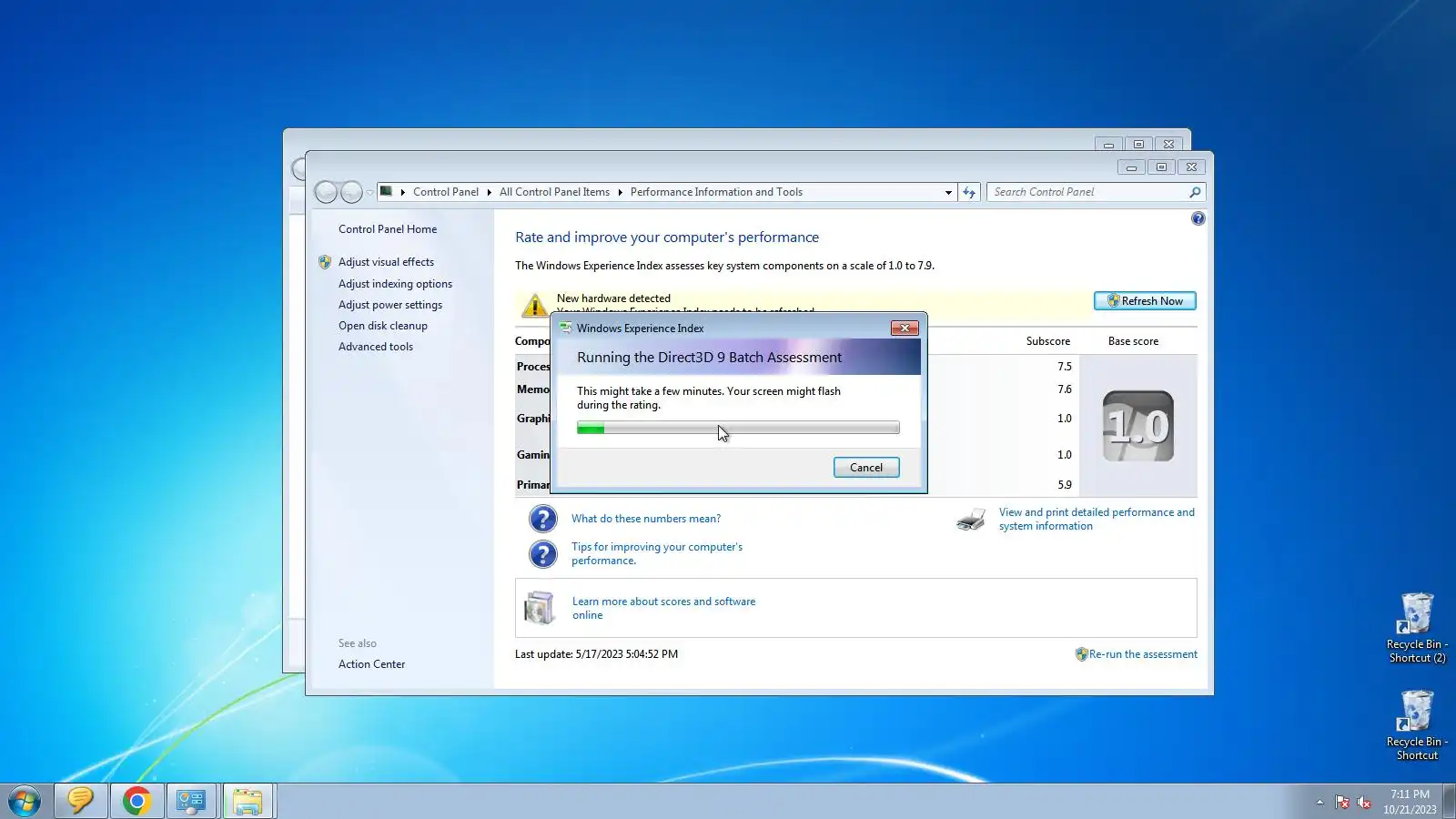Click the green assessment progress bar
1456x819 pixels.
tap(738, 428)
